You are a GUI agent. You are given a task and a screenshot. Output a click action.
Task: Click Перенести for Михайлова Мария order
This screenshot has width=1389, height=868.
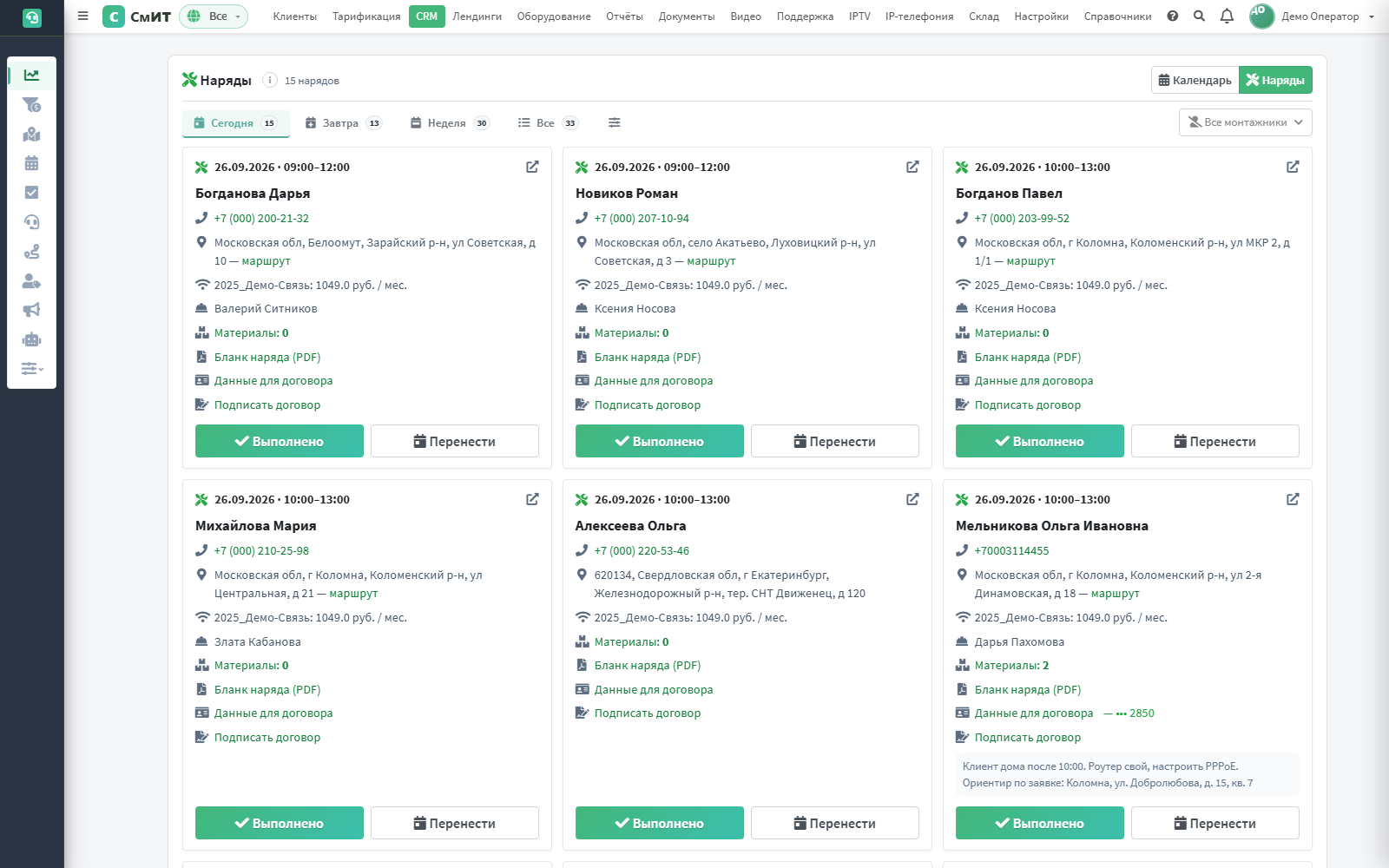[x=455, y=823]
